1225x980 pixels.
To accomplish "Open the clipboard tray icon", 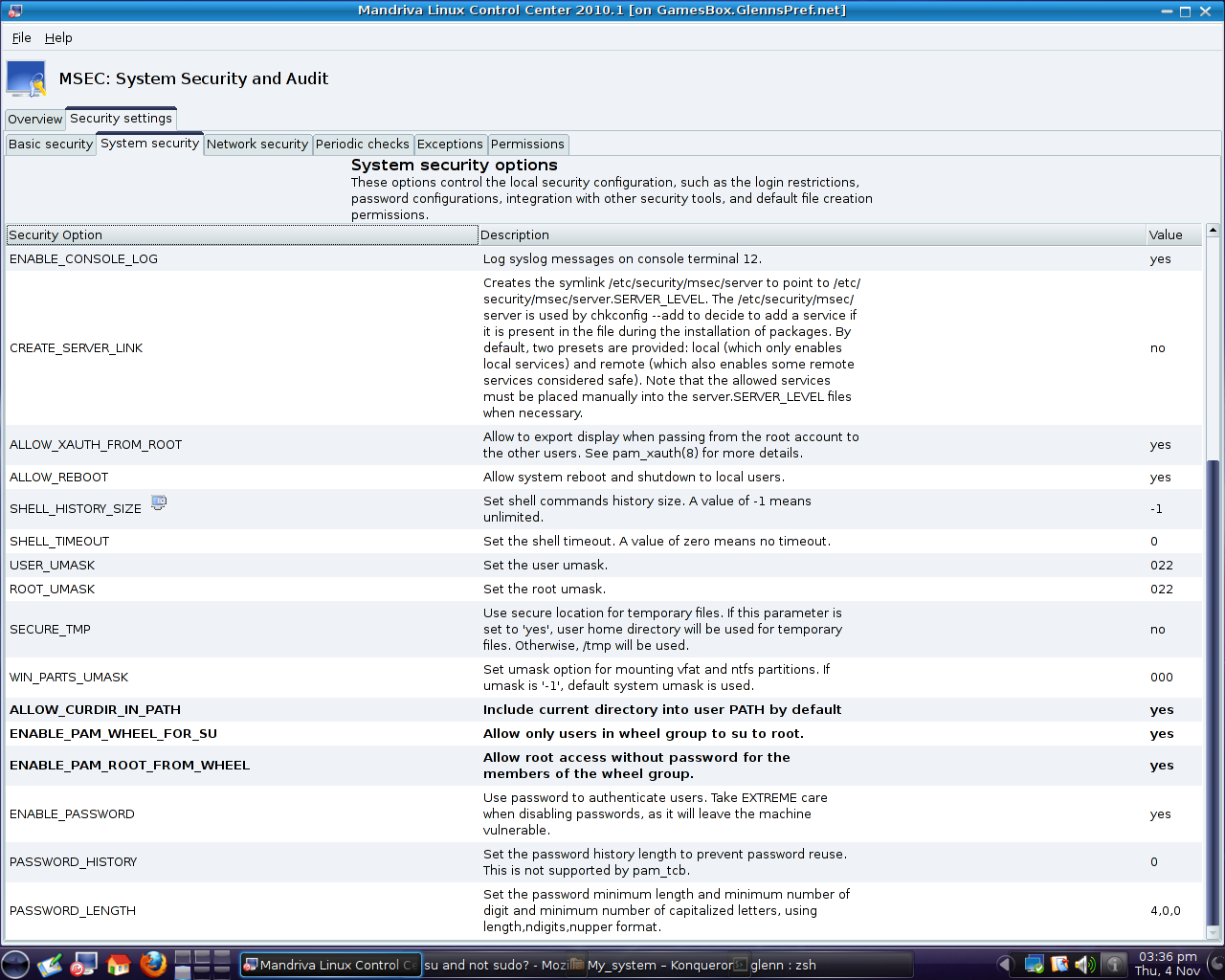I will pyautogui.click(x=1059, y=965).
